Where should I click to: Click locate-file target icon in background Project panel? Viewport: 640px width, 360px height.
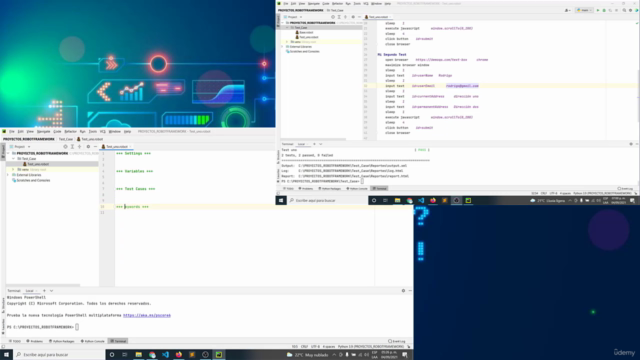(x=333, y=17)
